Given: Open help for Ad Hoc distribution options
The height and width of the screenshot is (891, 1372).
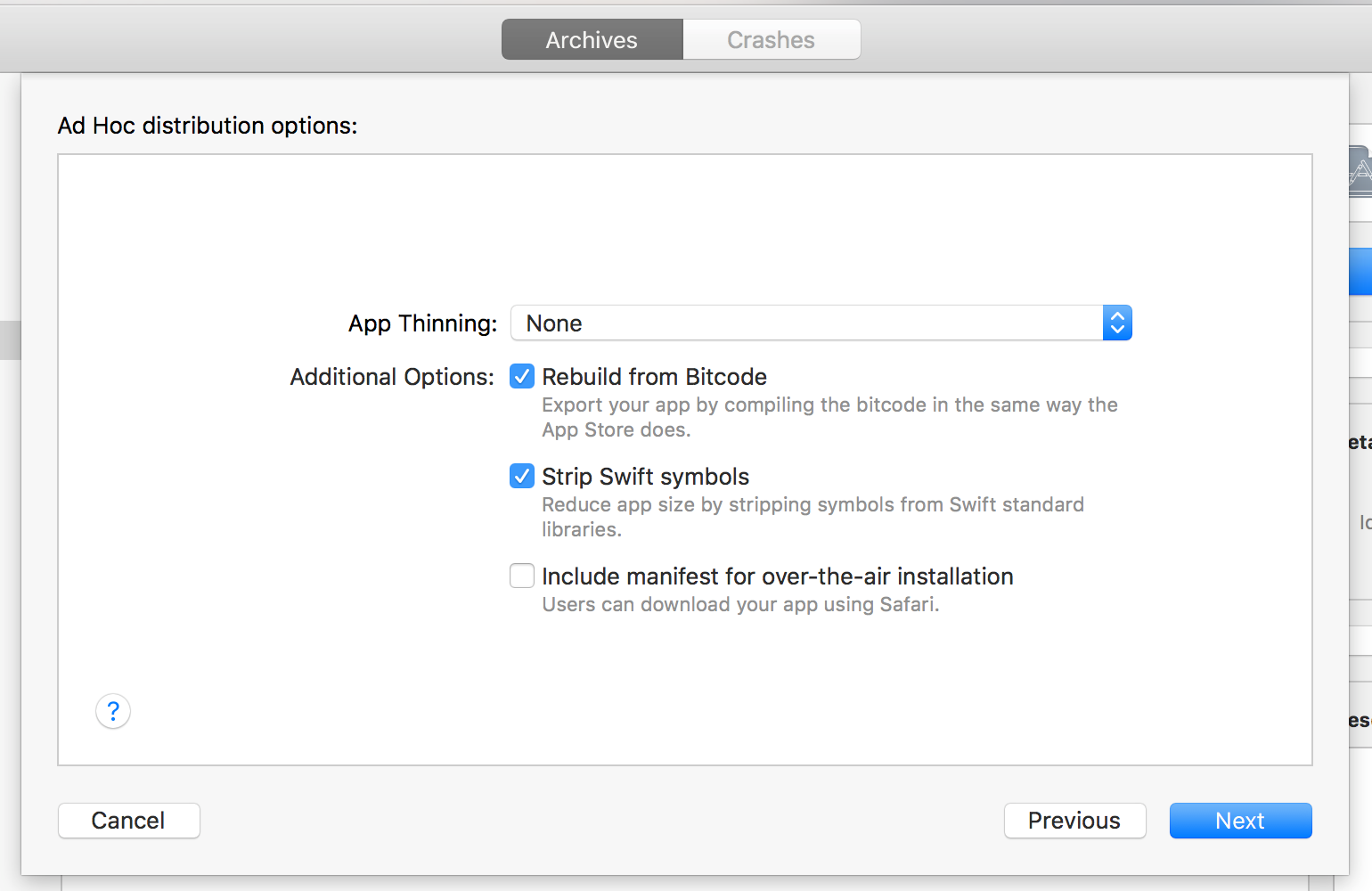Looking at the screenshot, I should point(112,711).
